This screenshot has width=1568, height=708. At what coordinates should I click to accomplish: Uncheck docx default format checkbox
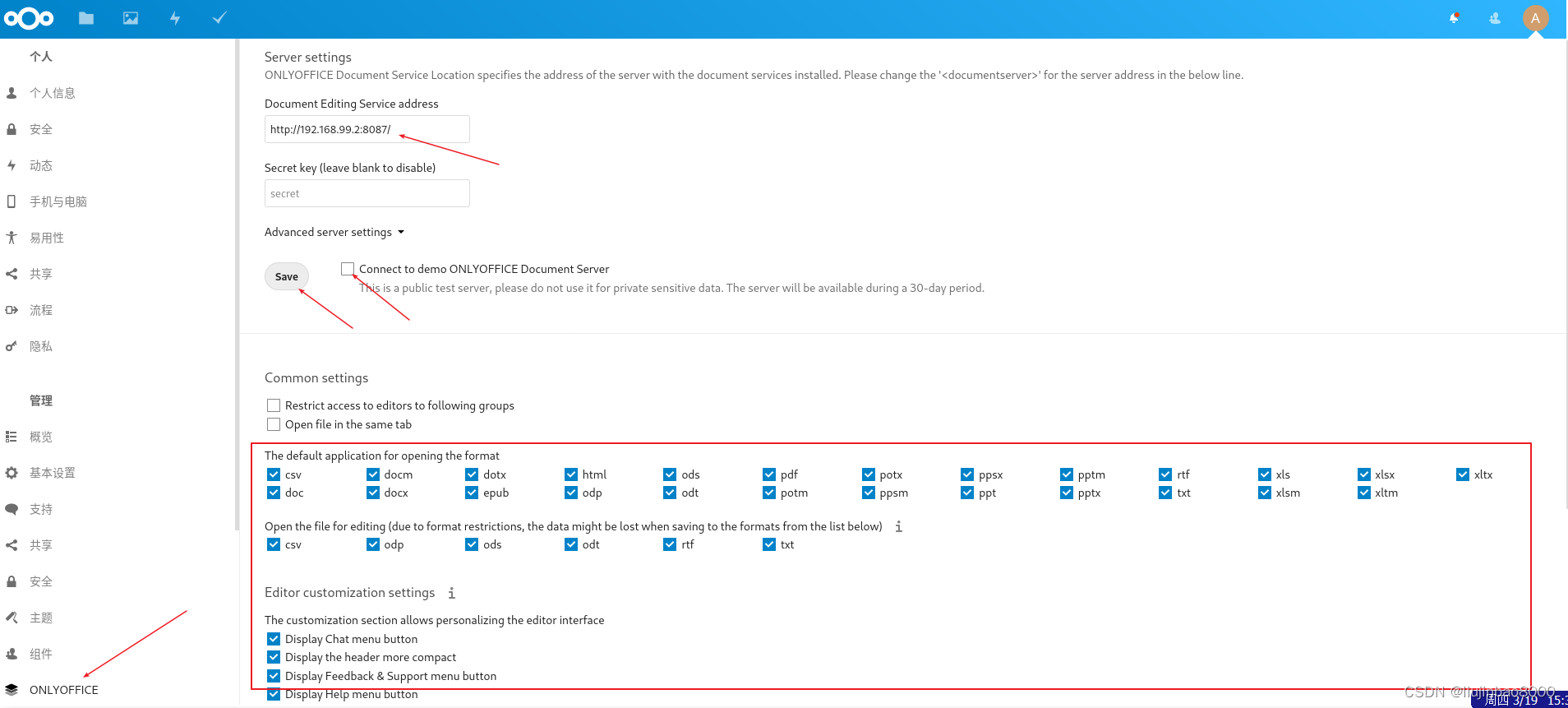pyautogui.click(x=373, y=493)
